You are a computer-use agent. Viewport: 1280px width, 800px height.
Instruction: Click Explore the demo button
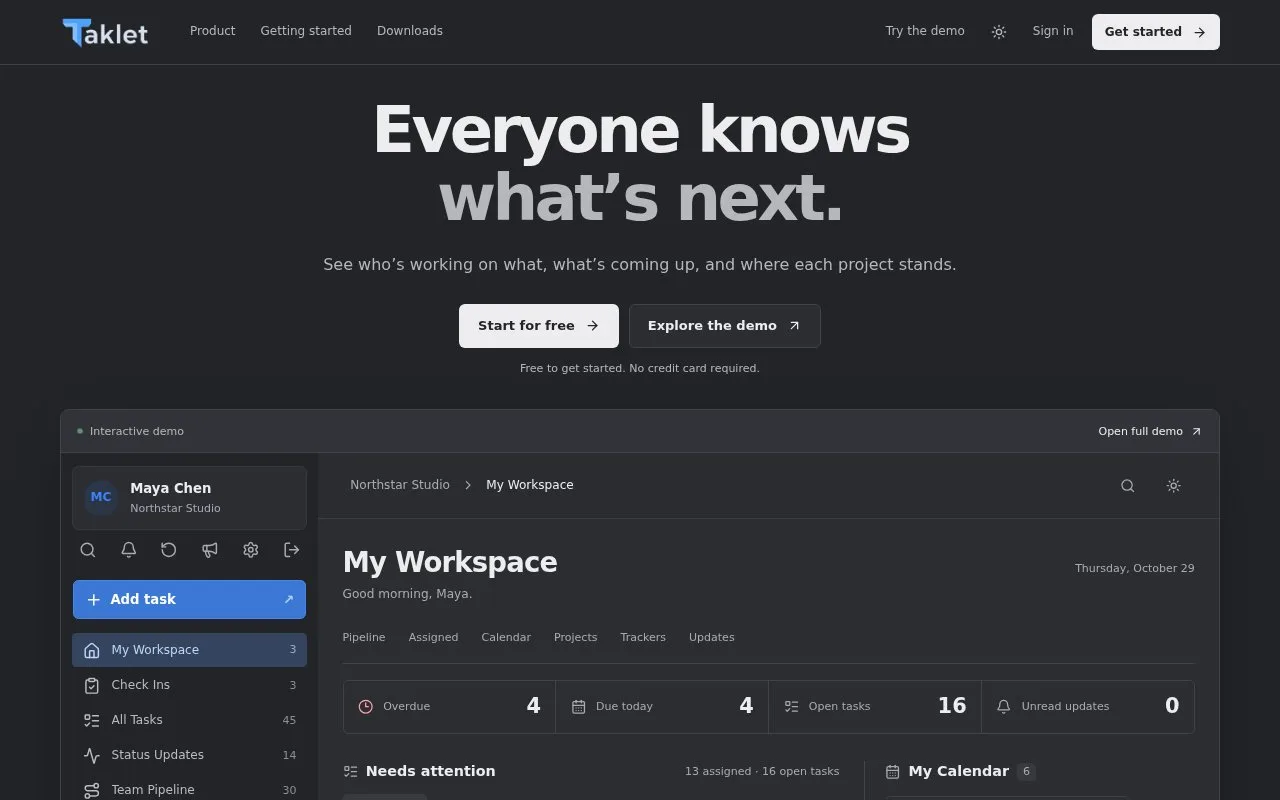click(x=725, y=326)
